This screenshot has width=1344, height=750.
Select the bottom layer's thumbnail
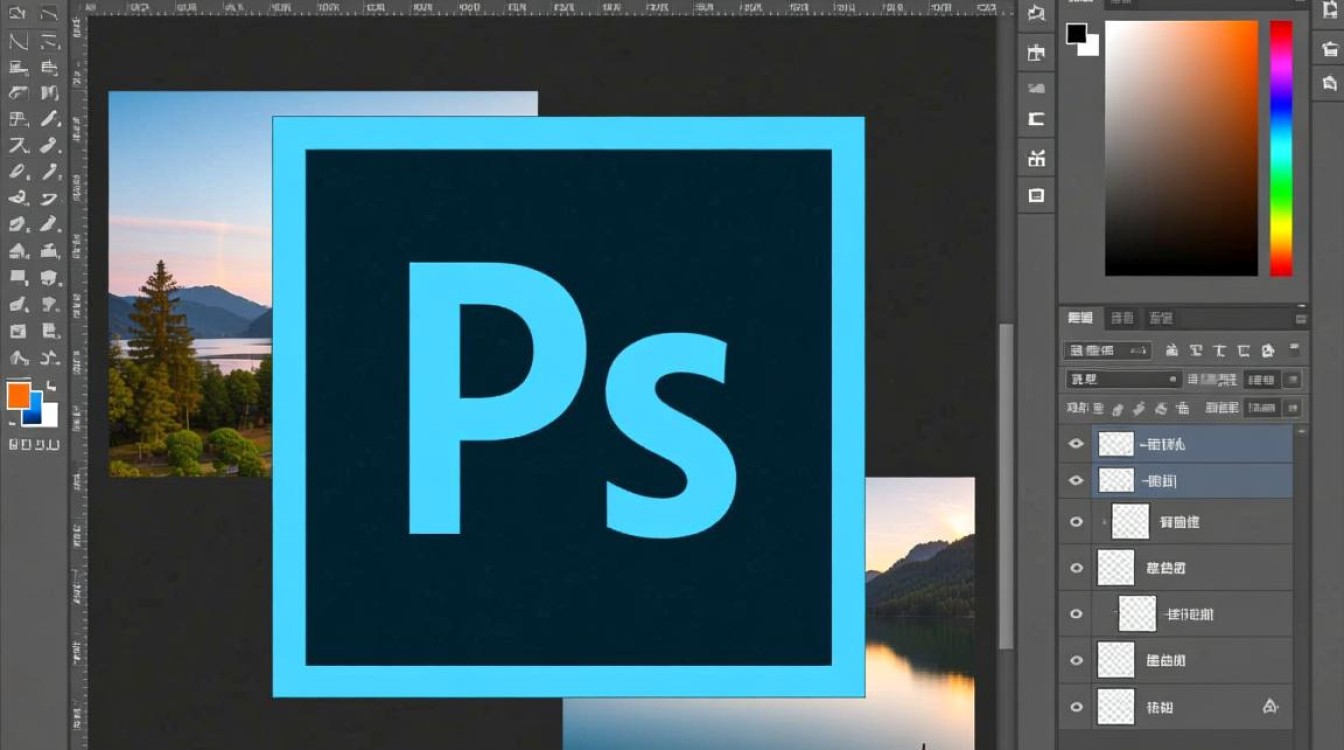pyautogui.click(x=1116, y=706)
